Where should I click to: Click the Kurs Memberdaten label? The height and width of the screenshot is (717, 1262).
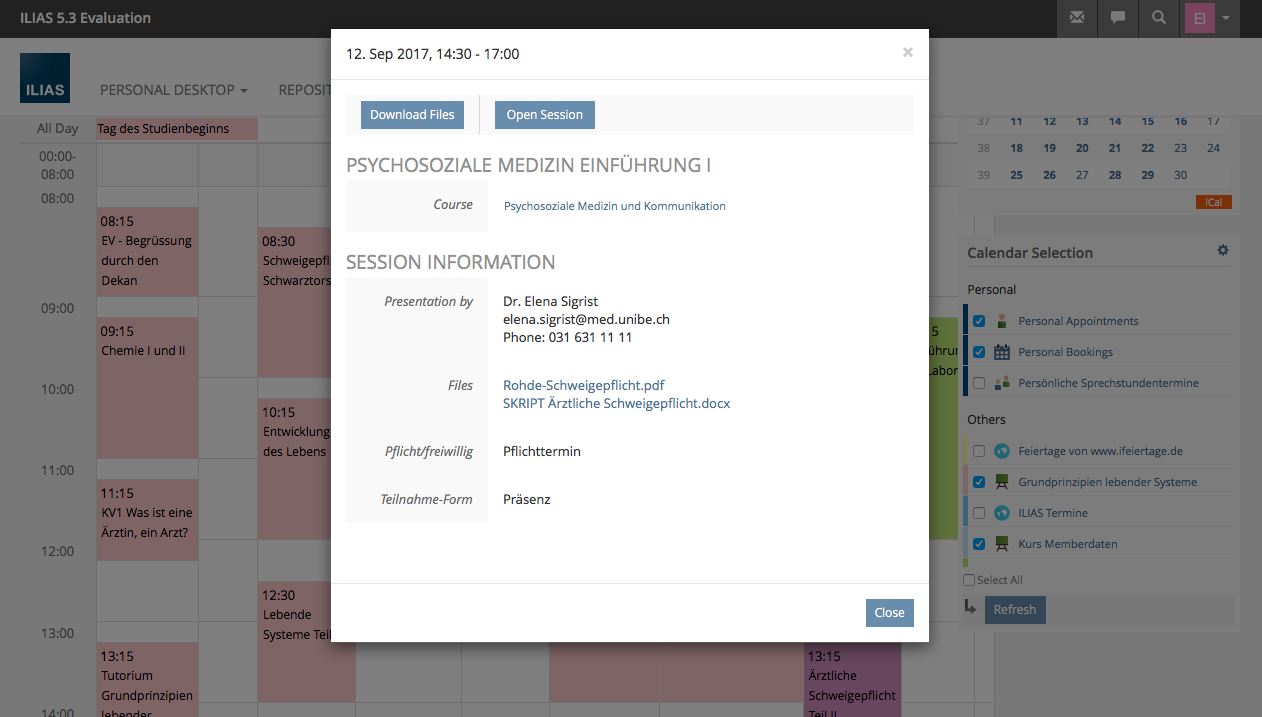click(1068, 544)
